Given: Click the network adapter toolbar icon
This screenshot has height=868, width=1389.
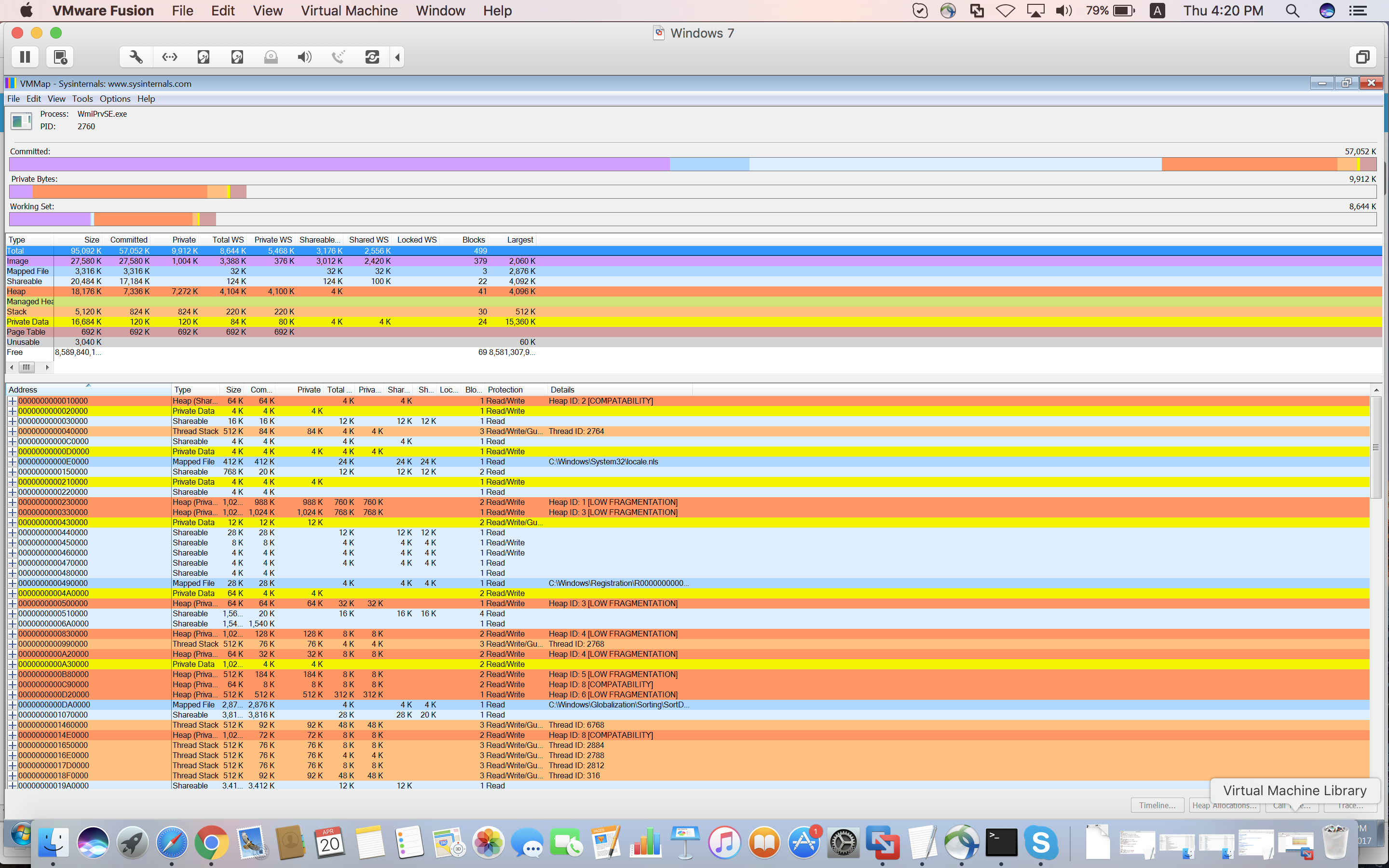Looking at the screenshot, I should coord(170,57).
